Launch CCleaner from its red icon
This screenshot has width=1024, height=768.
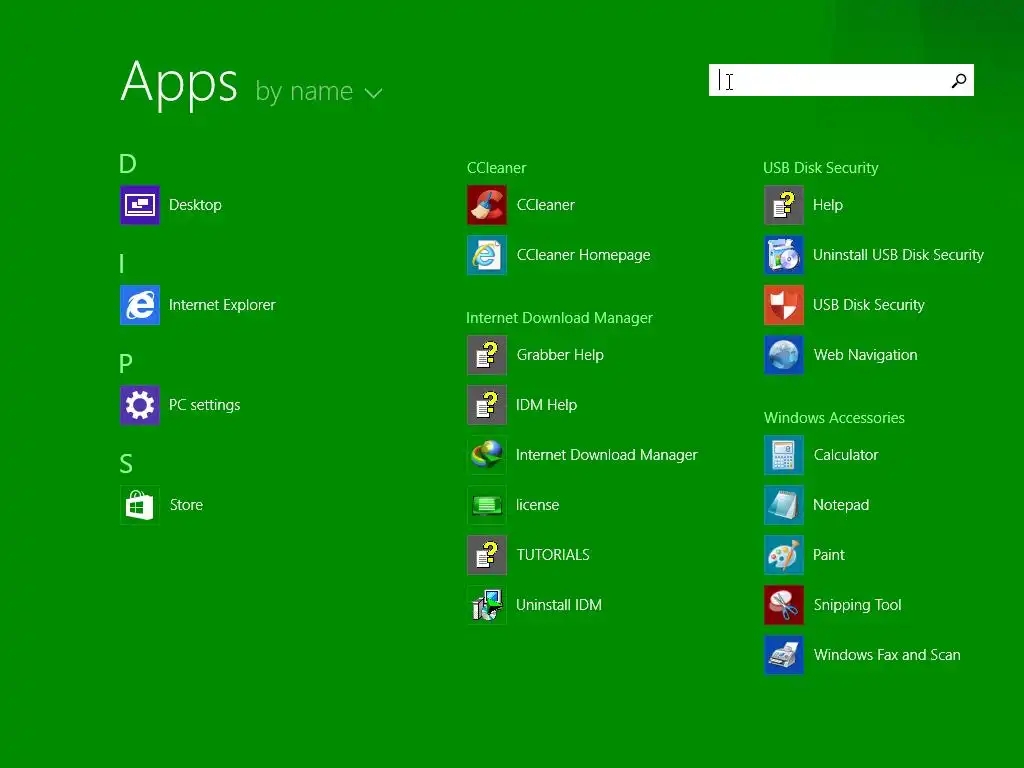click(487, 205)
